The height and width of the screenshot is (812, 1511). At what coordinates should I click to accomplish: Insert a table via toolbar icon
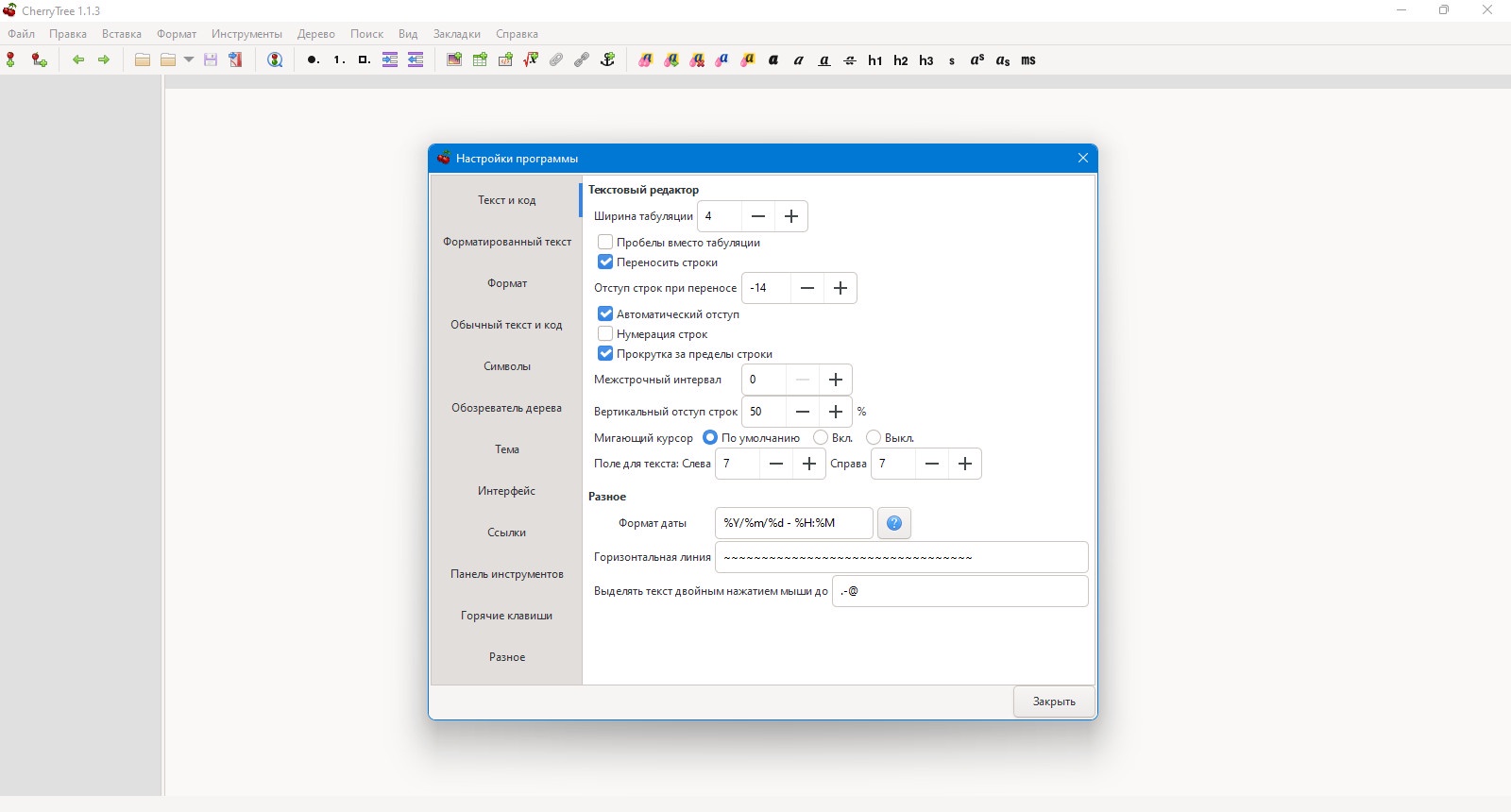480,59
